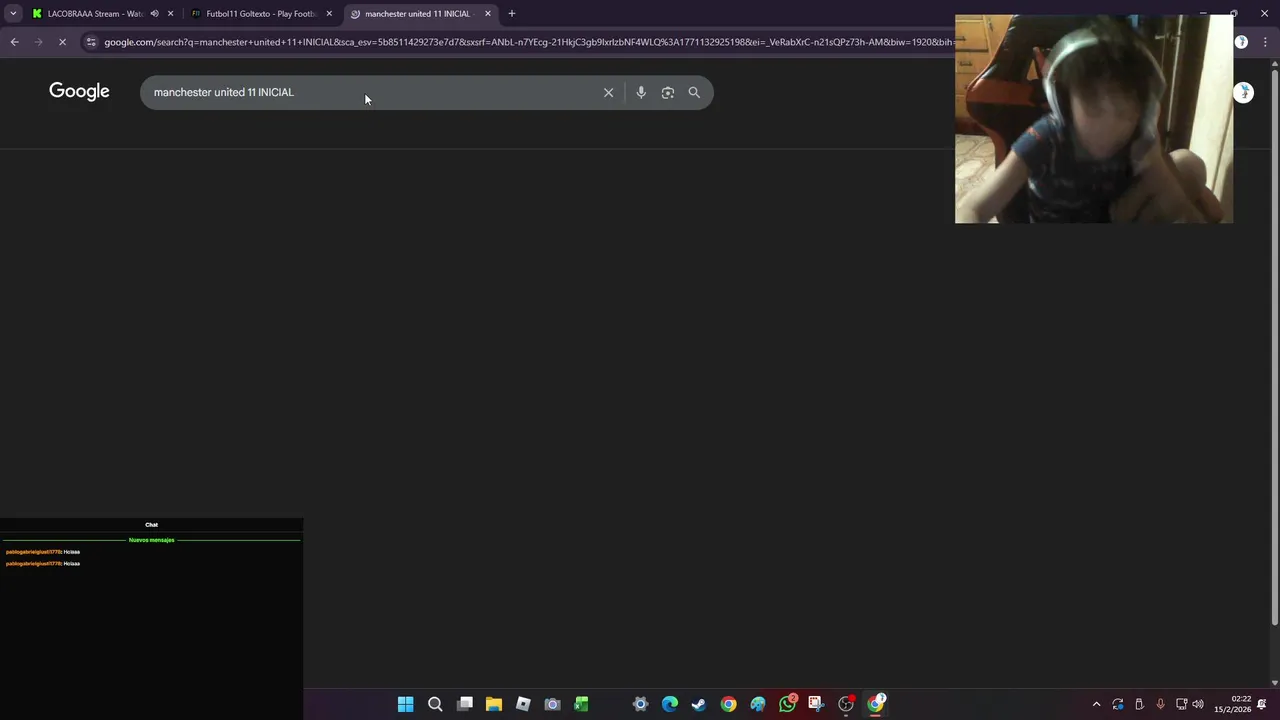This screenshot has width=1280, height=720.
Task: Open the Windows Start menu
Action: pos(406,704)
